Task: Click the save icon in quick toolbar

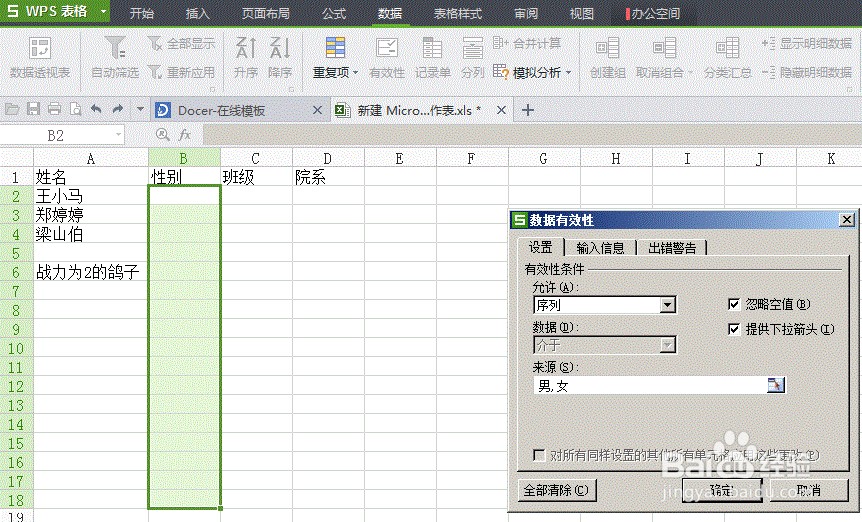Action: coord(34,109)
